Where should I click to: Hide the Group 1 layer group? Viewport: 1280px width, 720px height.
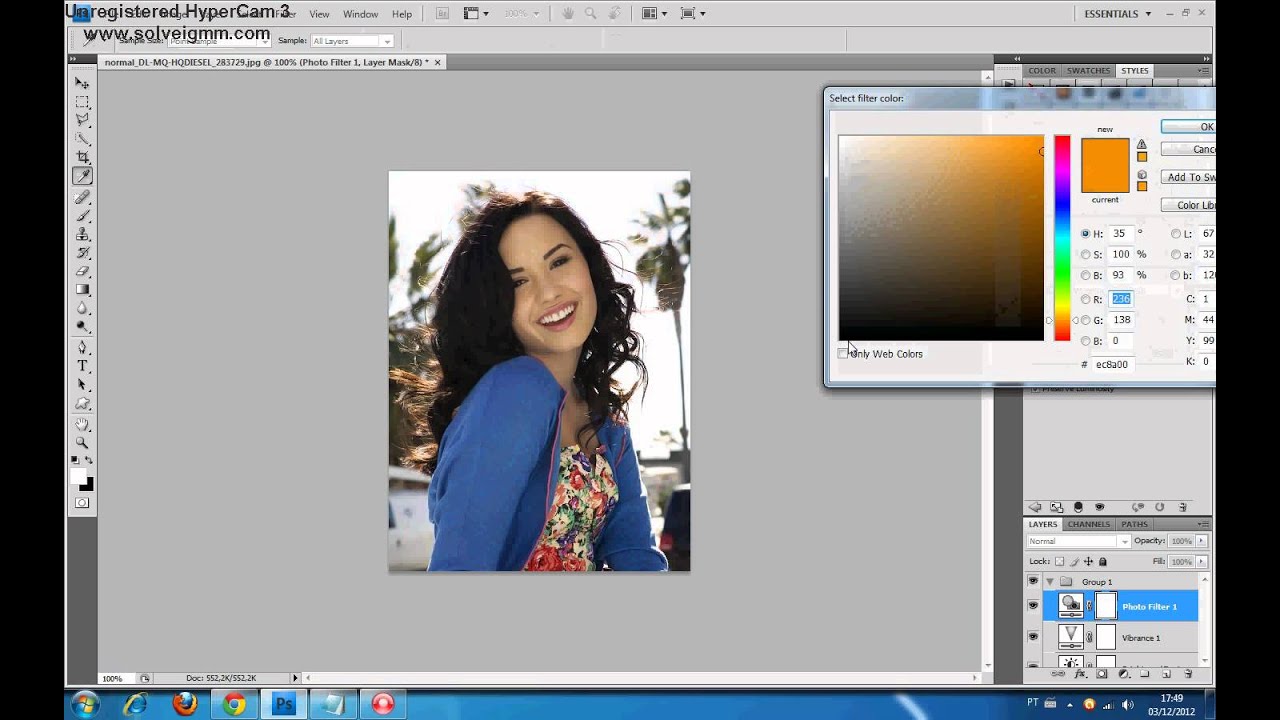(1033, 581)
